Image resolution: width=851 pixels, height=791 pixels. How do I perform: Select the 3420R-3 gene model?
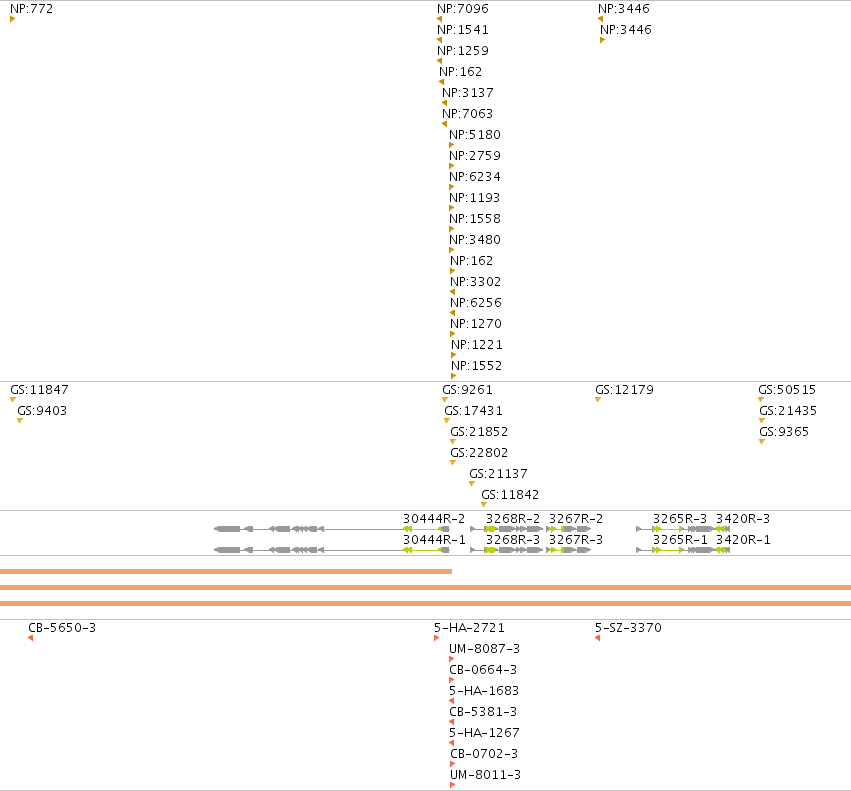coord(723,529)
